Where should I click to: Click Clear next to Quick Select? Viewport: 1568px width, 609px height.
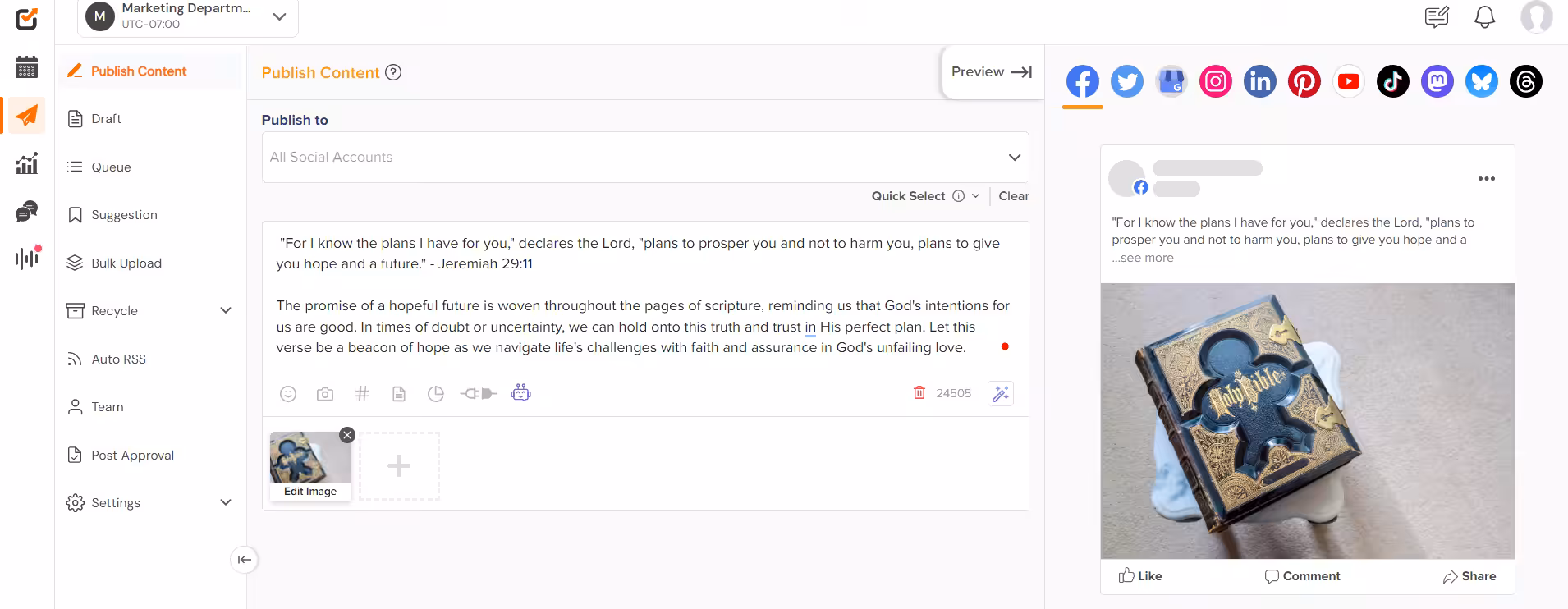click(1014, 196)
